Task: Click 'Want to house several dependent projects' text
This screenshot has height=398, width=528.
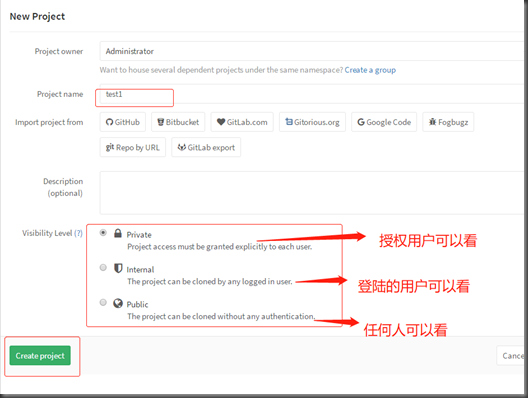Action: click(x=221, y=70)
